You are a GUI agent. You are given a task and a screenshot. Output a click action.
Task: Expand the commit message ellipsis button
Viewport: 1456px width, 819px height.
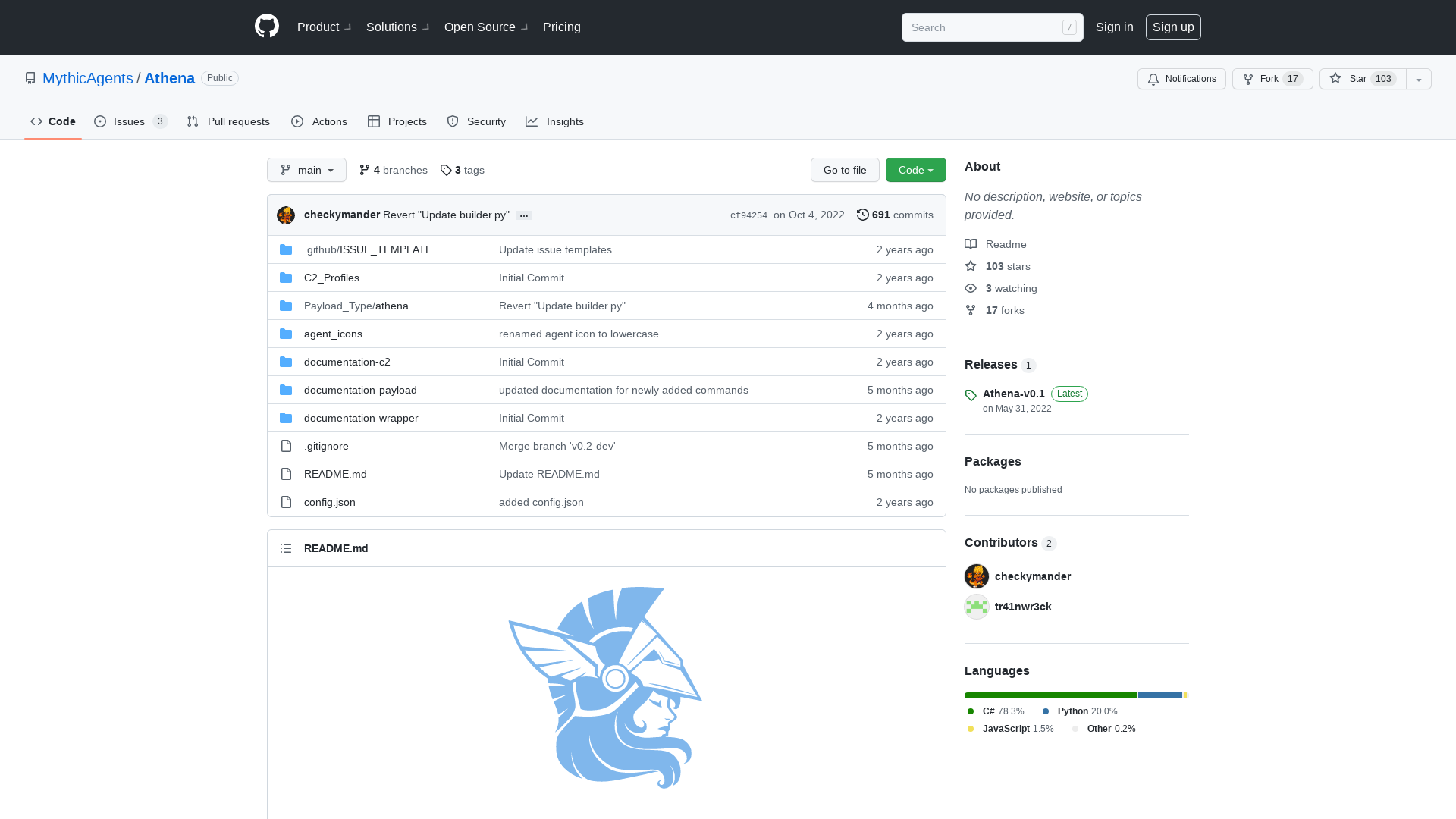[x=524, y=215]
